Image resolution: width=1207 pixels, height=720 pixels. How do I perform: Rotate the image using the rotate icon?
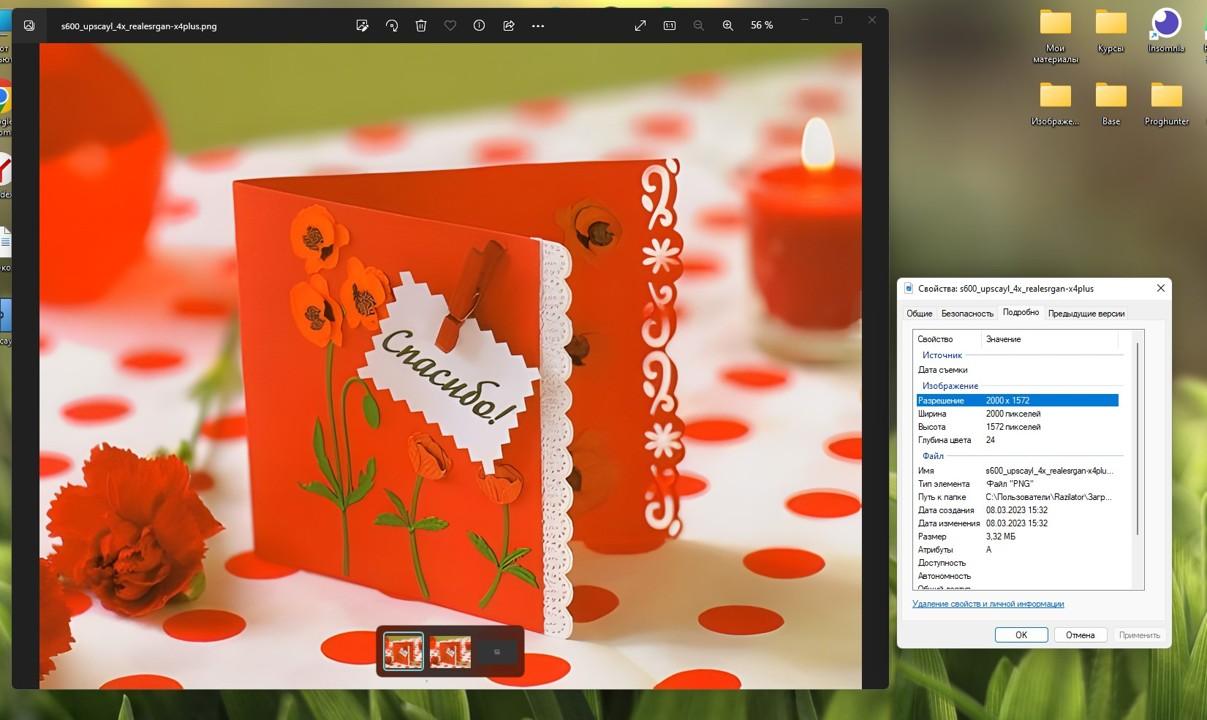tap(392, 26)
